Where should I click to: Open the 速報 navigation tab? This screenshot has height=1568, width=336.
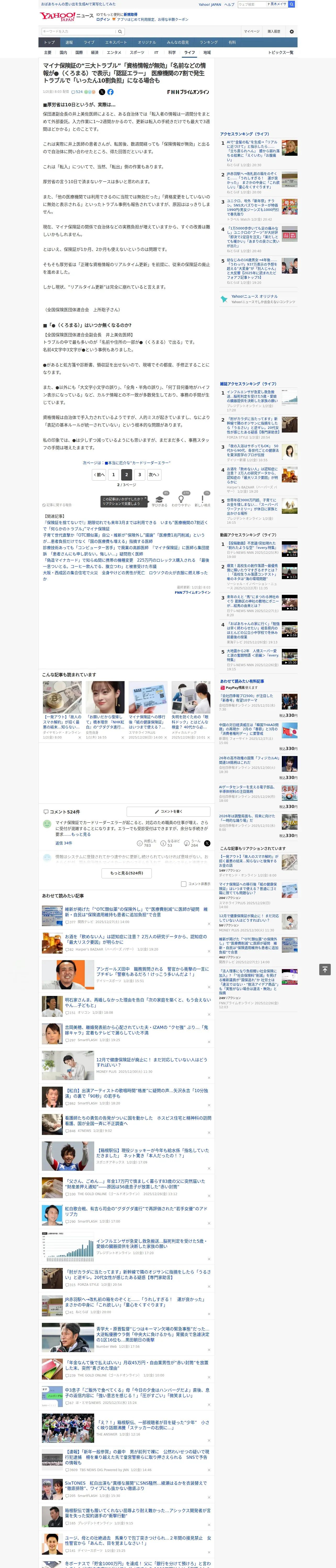tap(69, 43)
